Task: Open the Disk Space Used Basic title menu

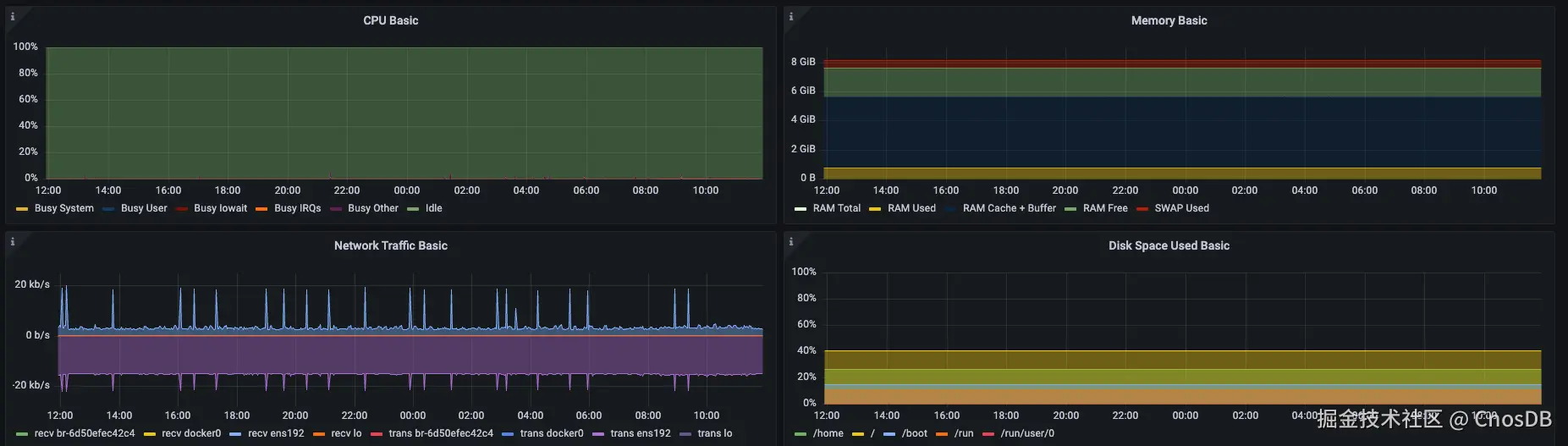Action: (x=1169, y=245)
